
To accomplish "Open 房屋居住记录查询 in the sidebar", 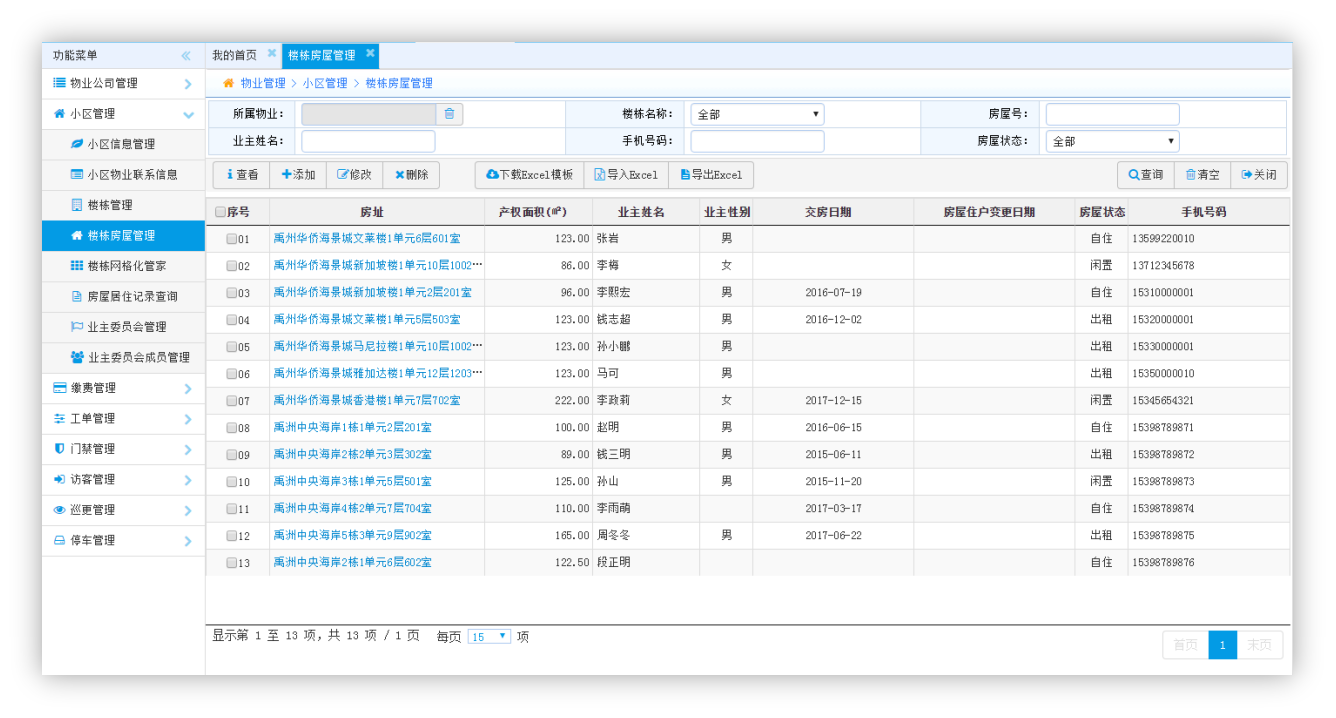I will [x=123, y=297].
